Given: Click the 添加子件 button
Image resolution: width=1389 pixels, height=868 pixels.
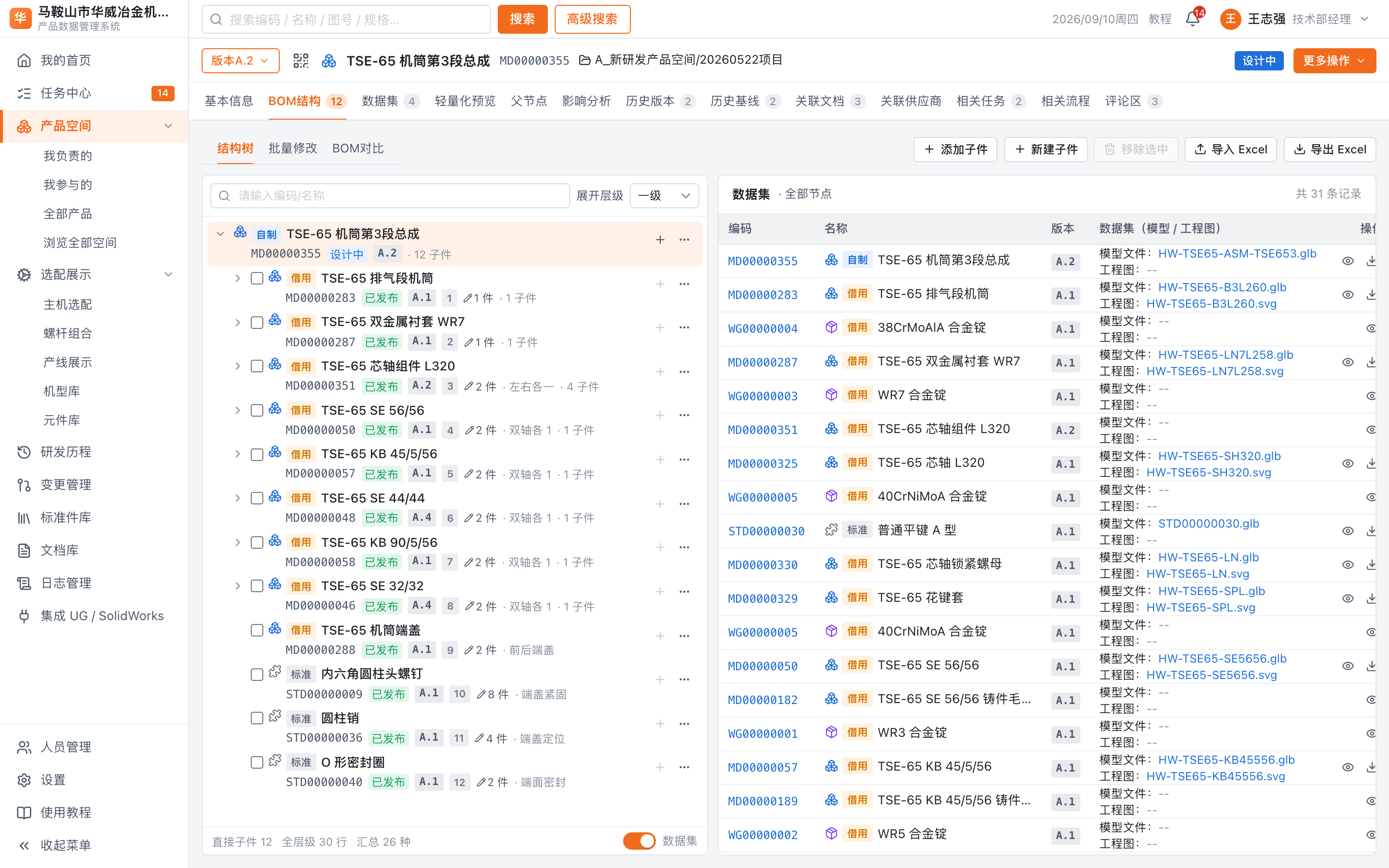Looking at the screenshot, I should [955, 149].
